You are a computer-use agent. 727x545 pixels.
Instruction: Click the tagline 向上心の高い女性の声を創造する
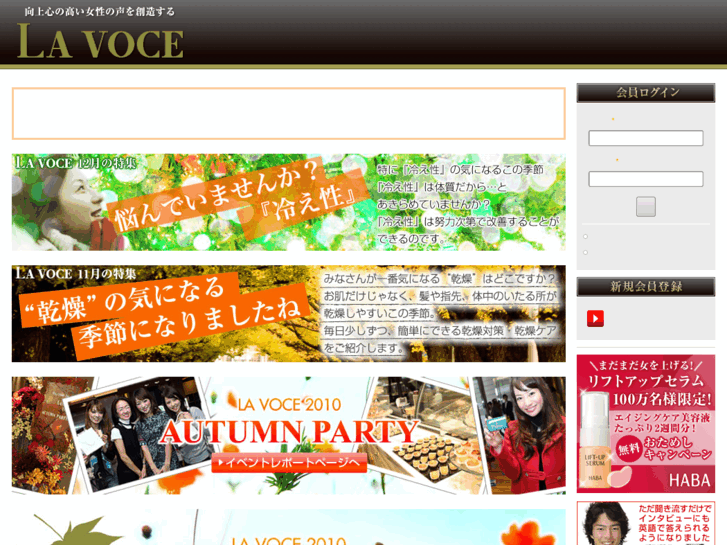(x=99, y=12)
